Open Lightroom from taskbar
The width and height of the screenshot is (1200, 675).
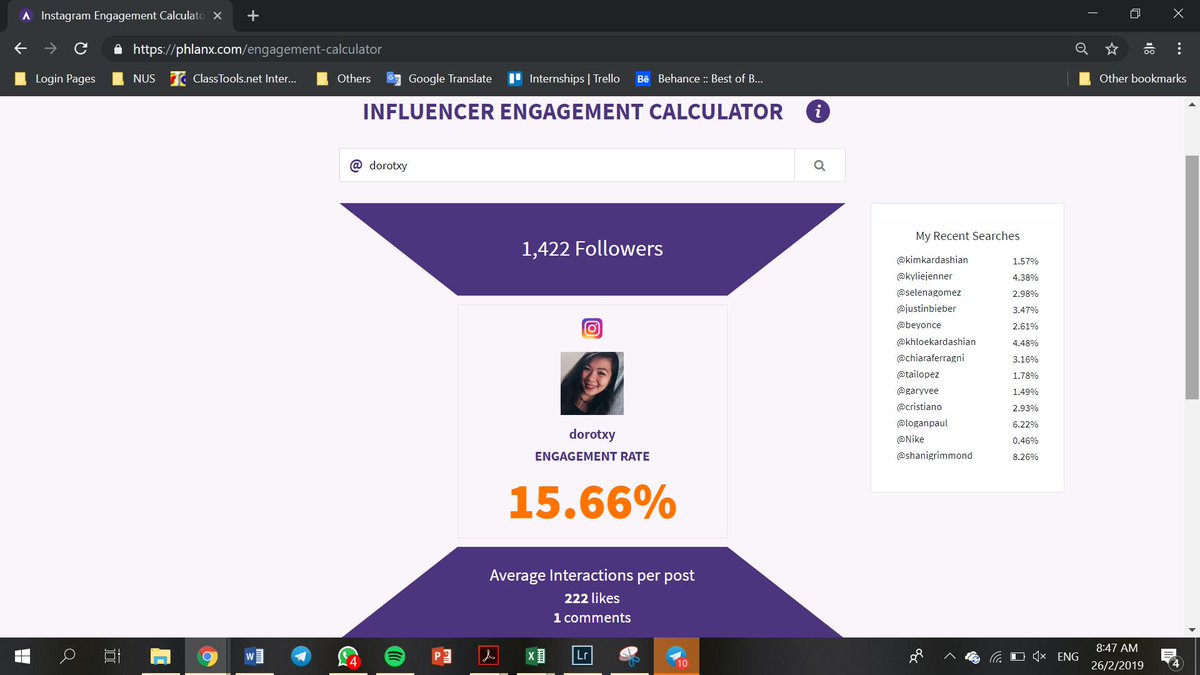pyautogui.click(x=582, y=656)
